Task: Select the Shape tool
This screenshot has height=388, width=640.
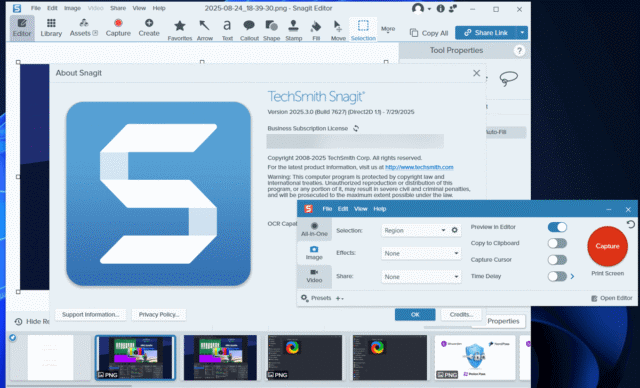Action: (271, 30)
